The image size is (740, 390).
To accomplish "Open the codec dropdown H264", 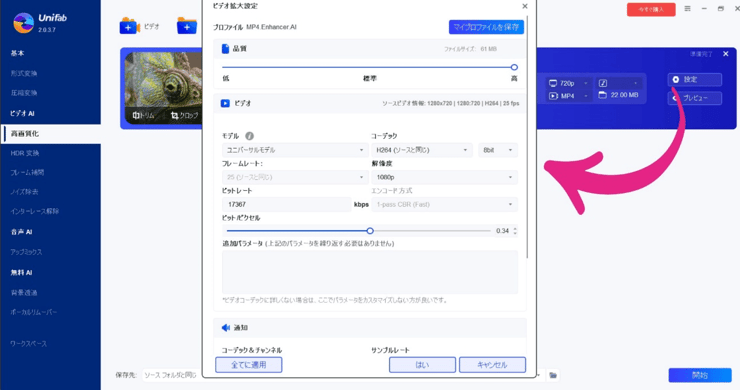I will tap(421, 150).
